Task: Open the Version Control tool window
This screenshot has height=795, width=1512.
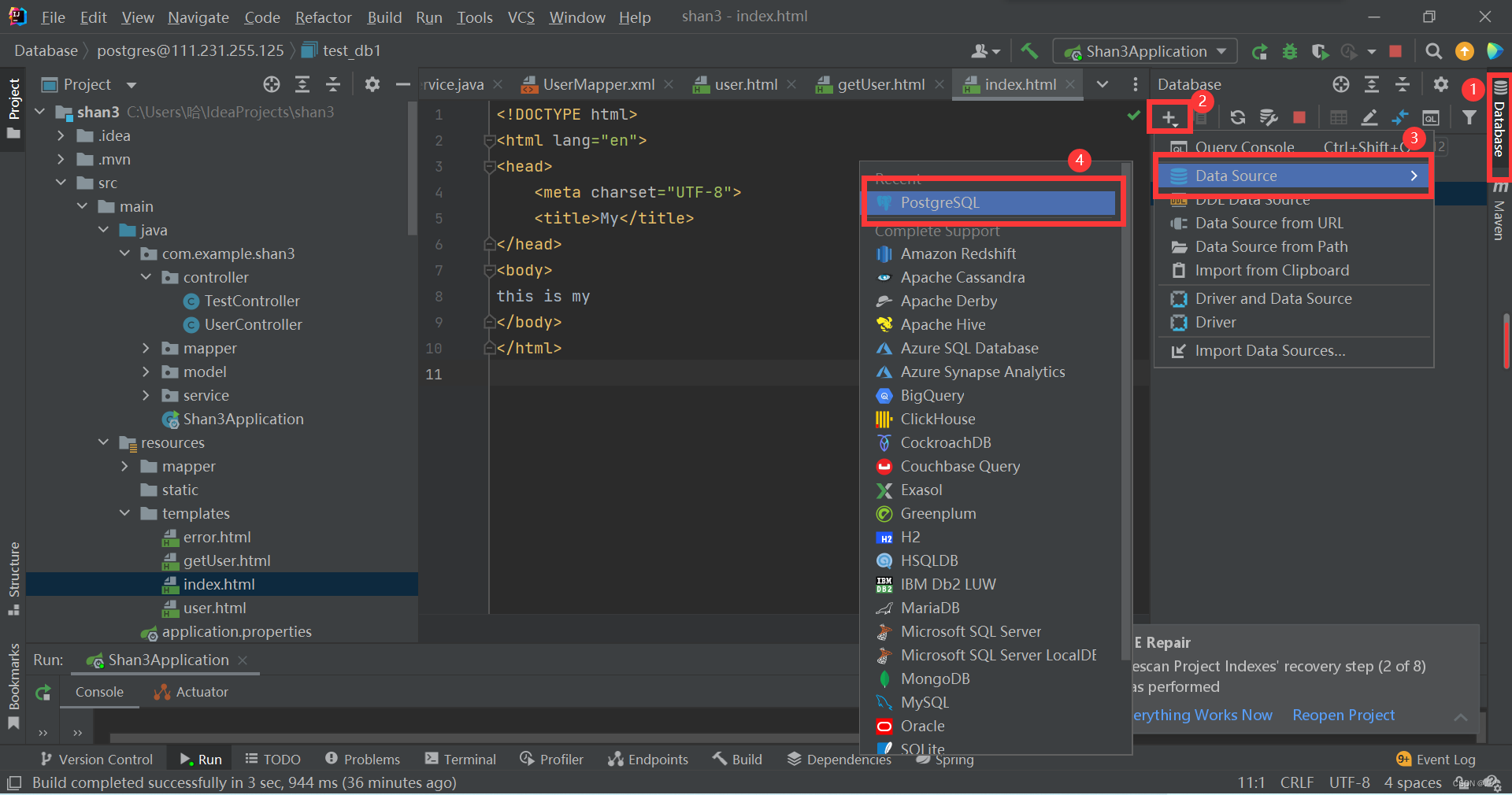Action: coord(97,759)
